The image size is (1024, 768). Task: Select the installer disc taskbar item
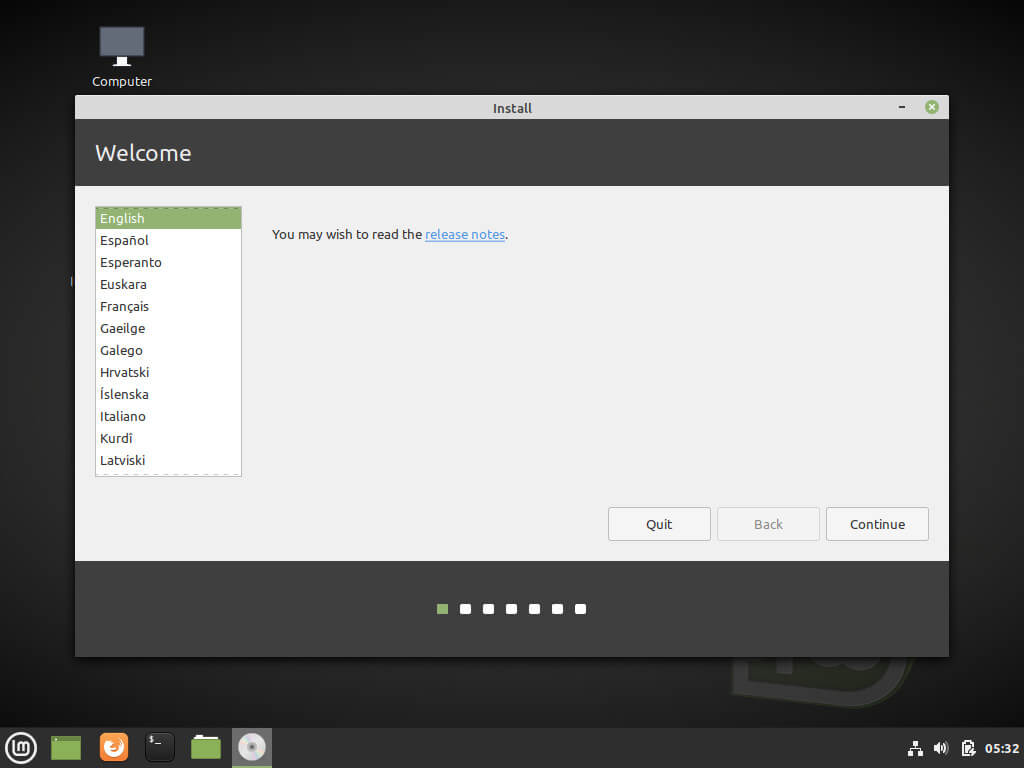[x=252, y=747]
